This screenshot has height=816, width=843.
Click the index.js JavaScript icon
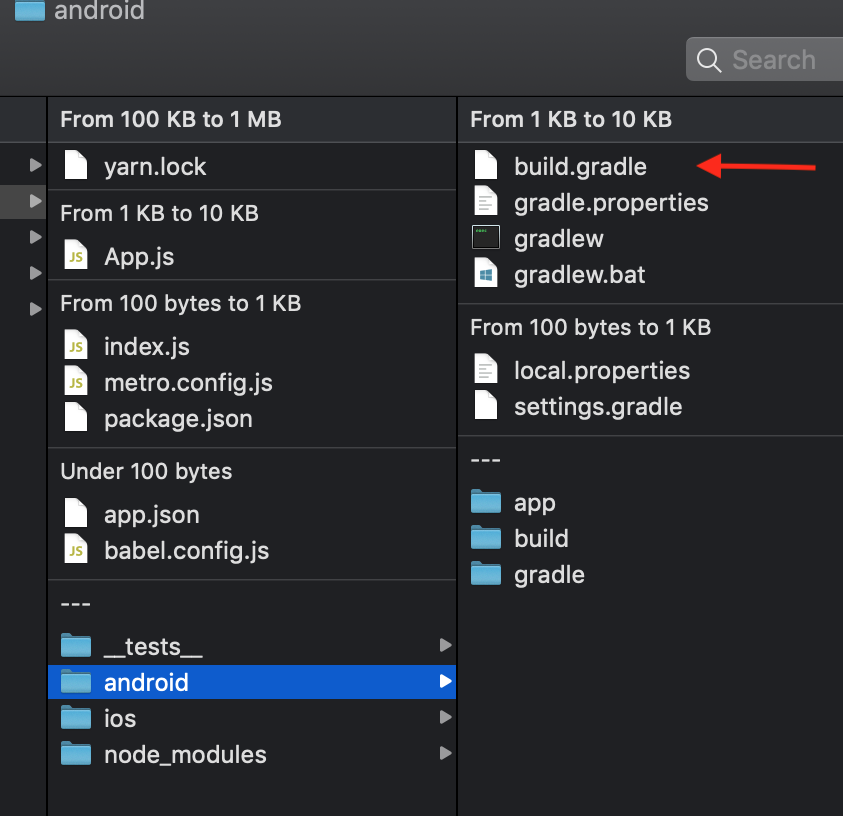[x=76, y=346]
